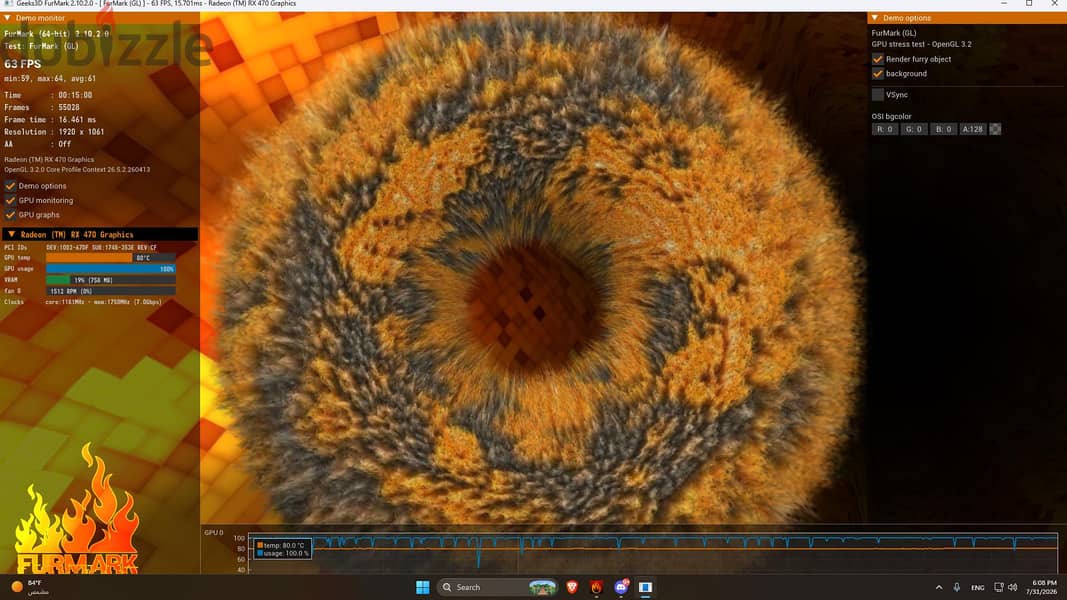Uncheck GPU monitoring checkbox

pos(10,200)
